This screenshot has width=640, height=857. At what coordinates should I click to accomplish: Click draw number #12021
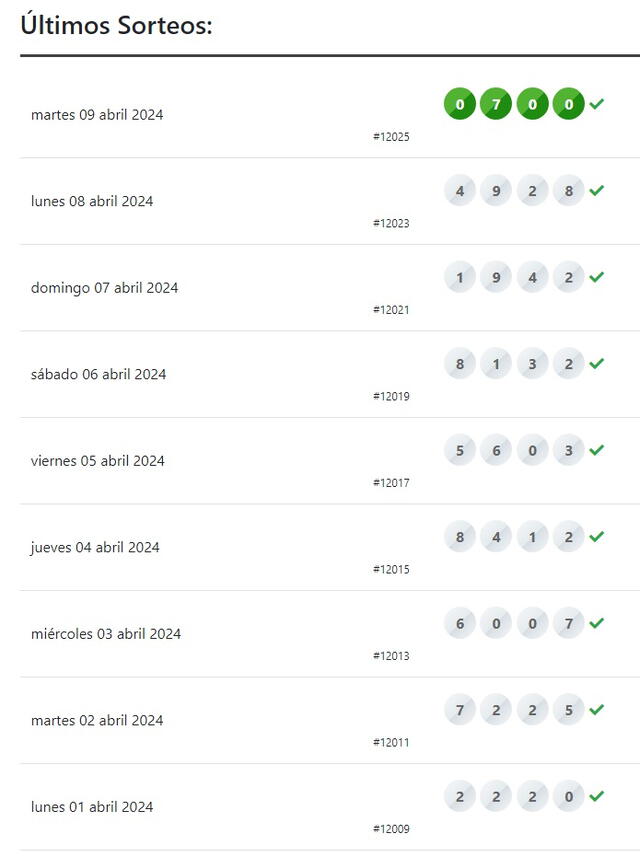click(x=391, y=310)
